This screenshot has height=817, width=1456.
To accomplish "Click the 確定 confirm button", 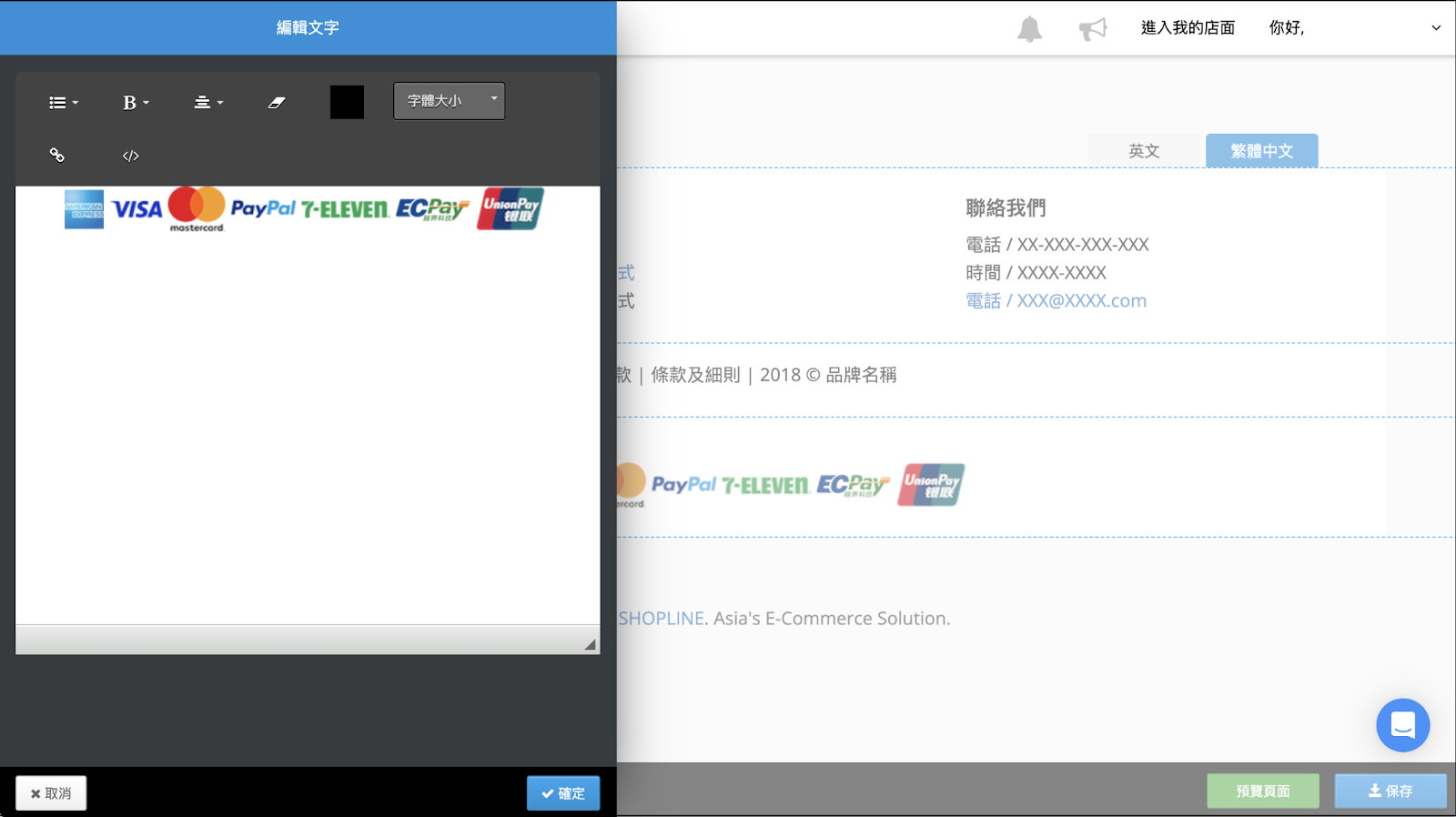I will (563, 793).
